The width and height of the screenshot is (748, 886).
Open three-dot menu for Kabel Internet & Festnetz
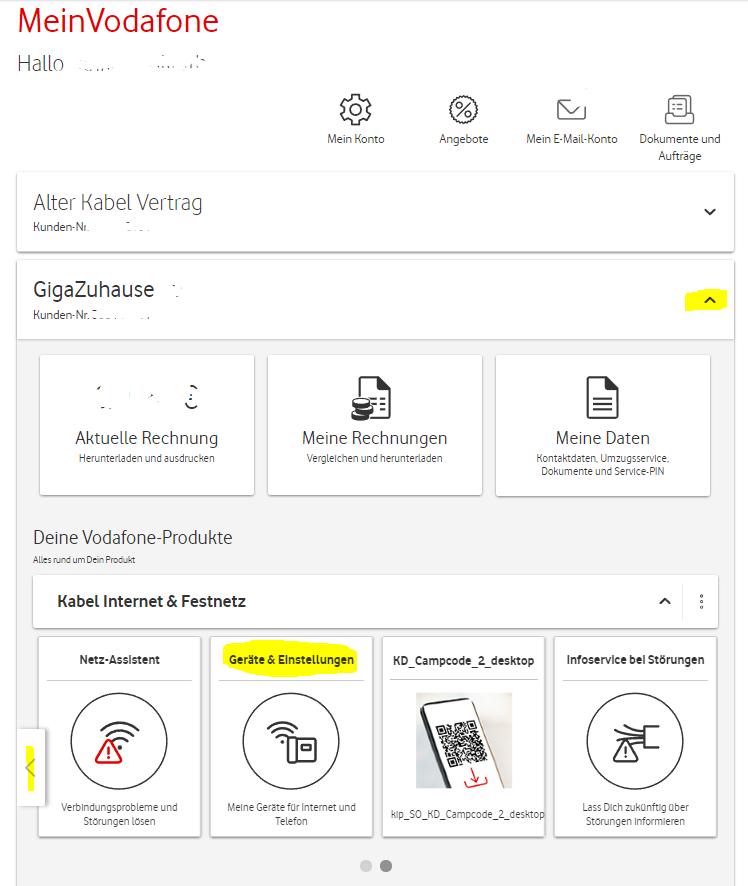click(701, 601)
